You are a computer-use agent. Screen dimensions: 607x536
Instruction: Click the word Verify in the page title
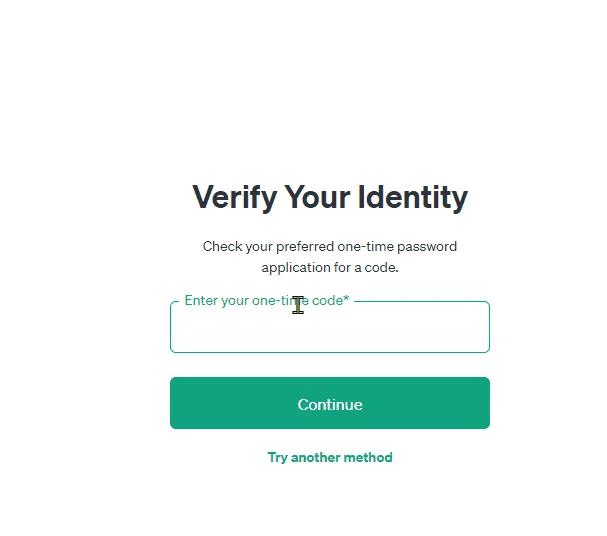[235, 197]
